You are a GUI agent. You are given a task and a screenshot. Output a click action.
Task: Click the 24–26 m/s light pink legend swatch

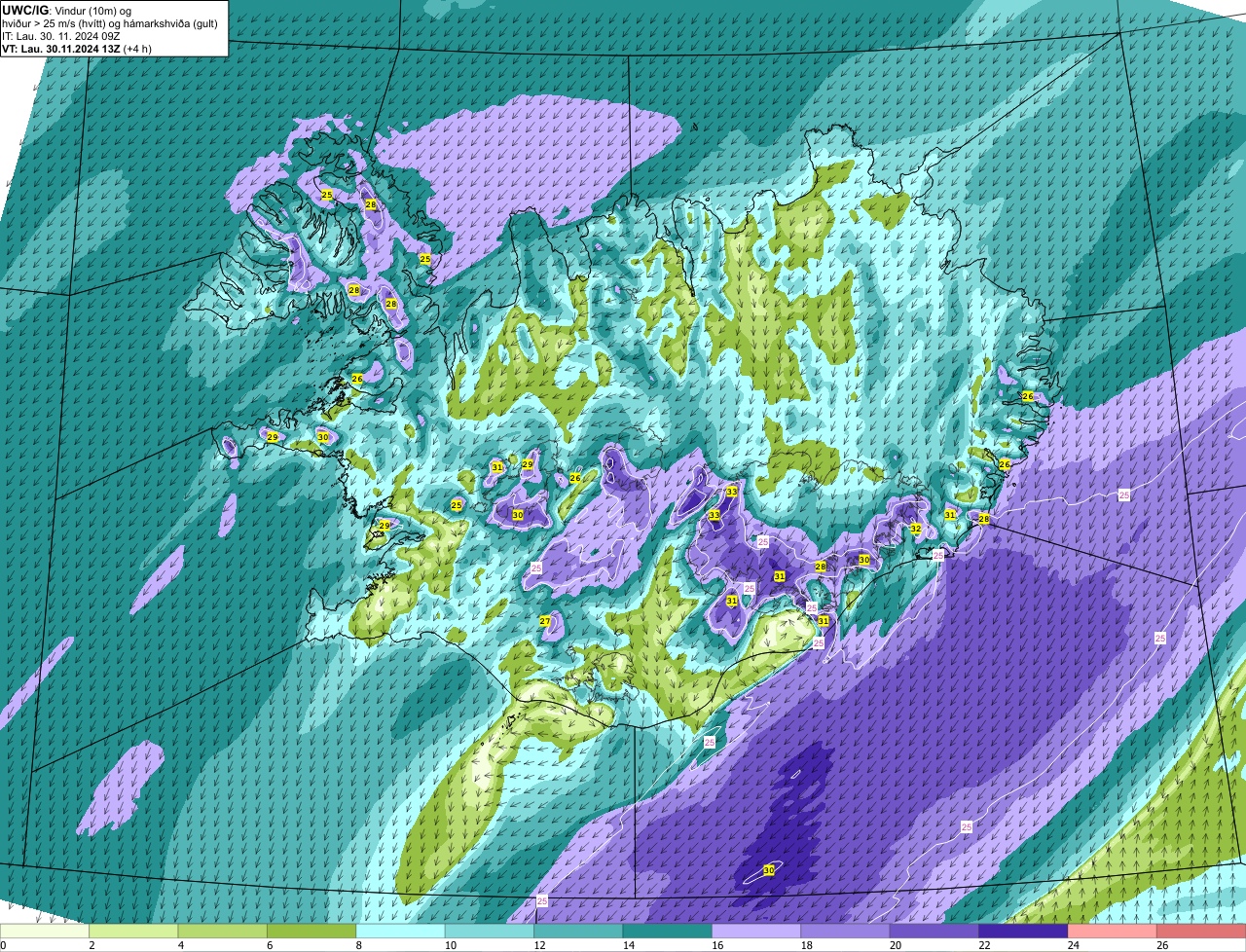coord(1114,932)
